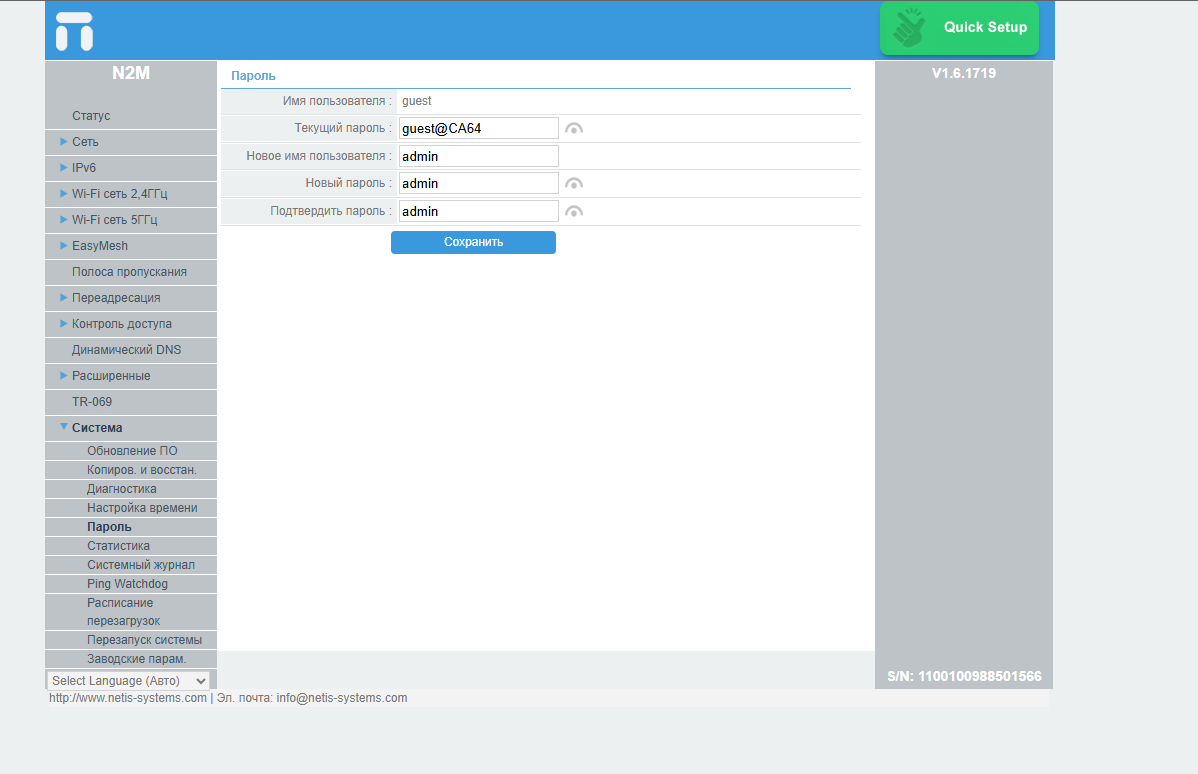Click the V1.6.1719 version text
The height and width of the screenshot is (774, 1198).
[x=963, y=73]
